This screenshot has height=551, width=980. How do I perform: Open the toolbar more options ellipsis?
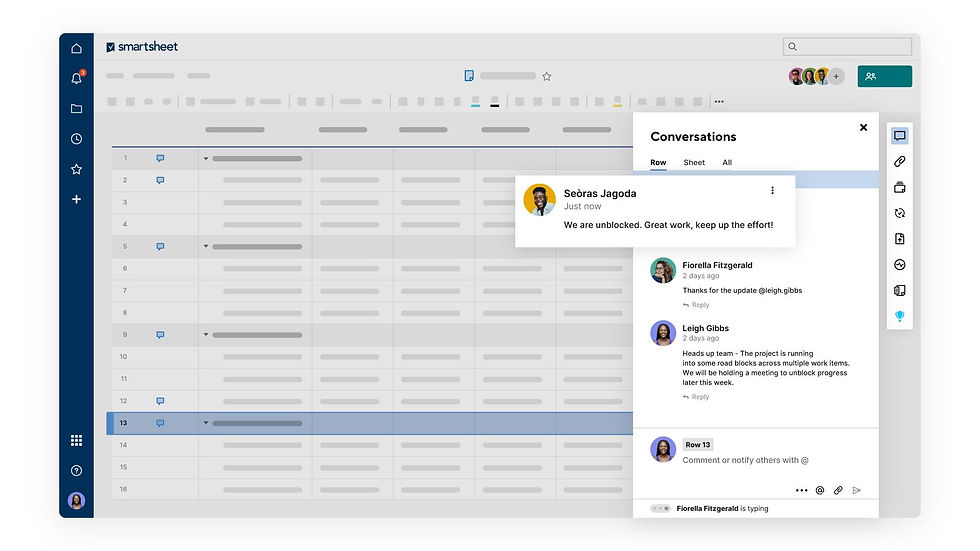click(x=719, y=101)
